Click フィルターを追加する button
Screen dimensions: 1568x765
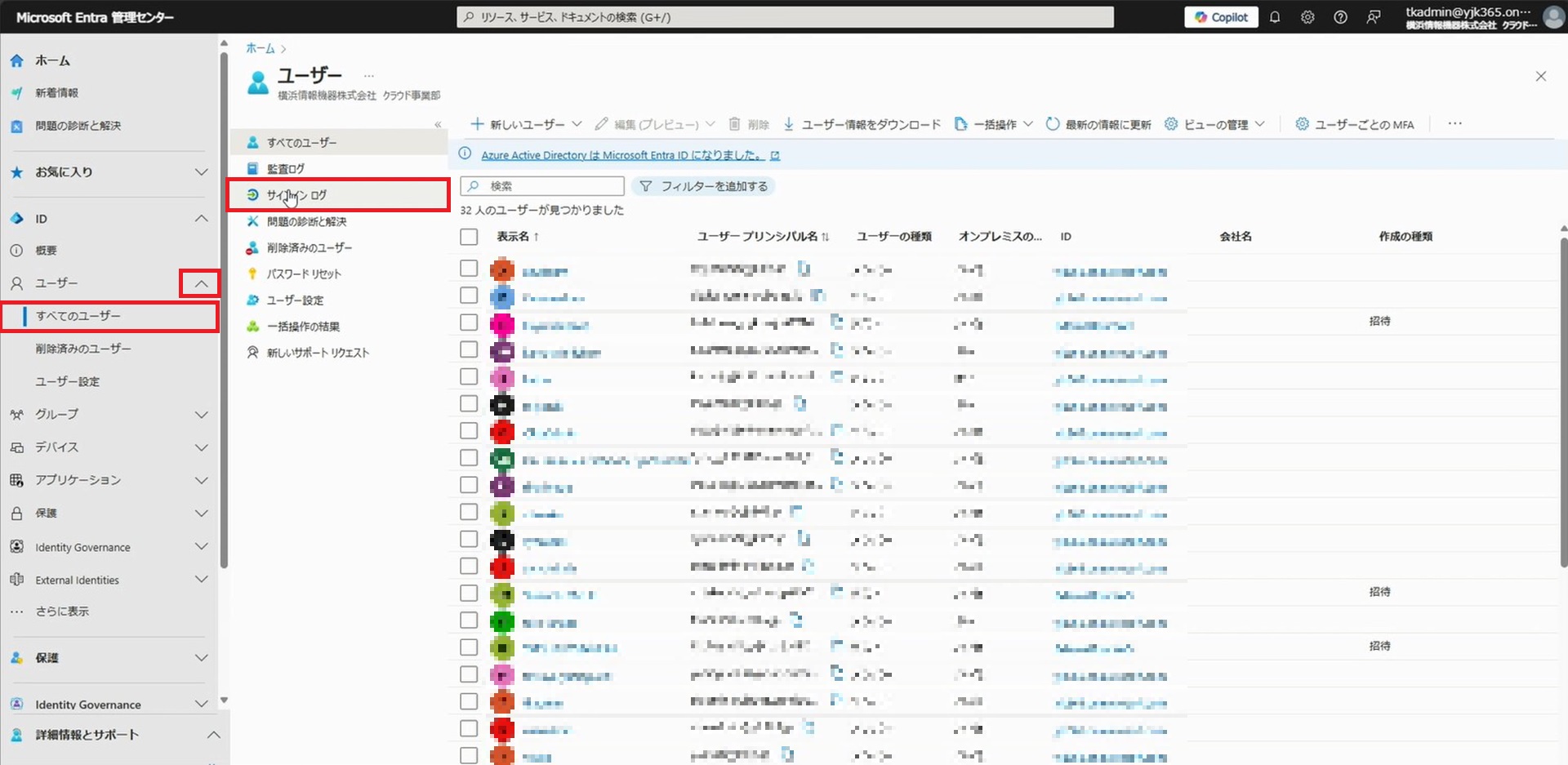(705, 186)
